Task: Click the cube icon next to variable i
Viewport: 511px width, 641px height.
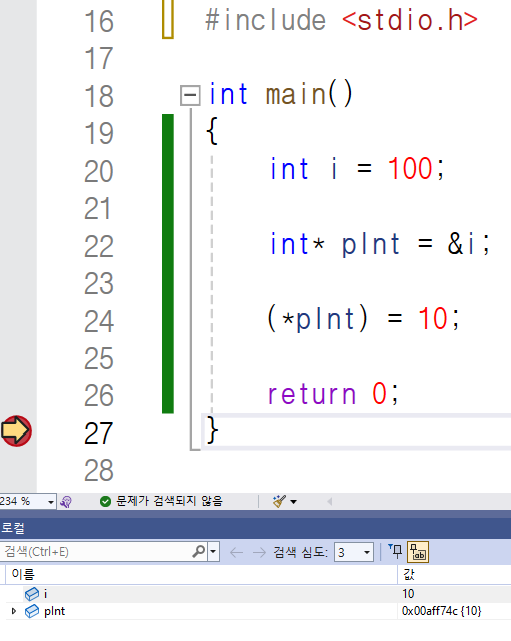Action: (32, 594)
